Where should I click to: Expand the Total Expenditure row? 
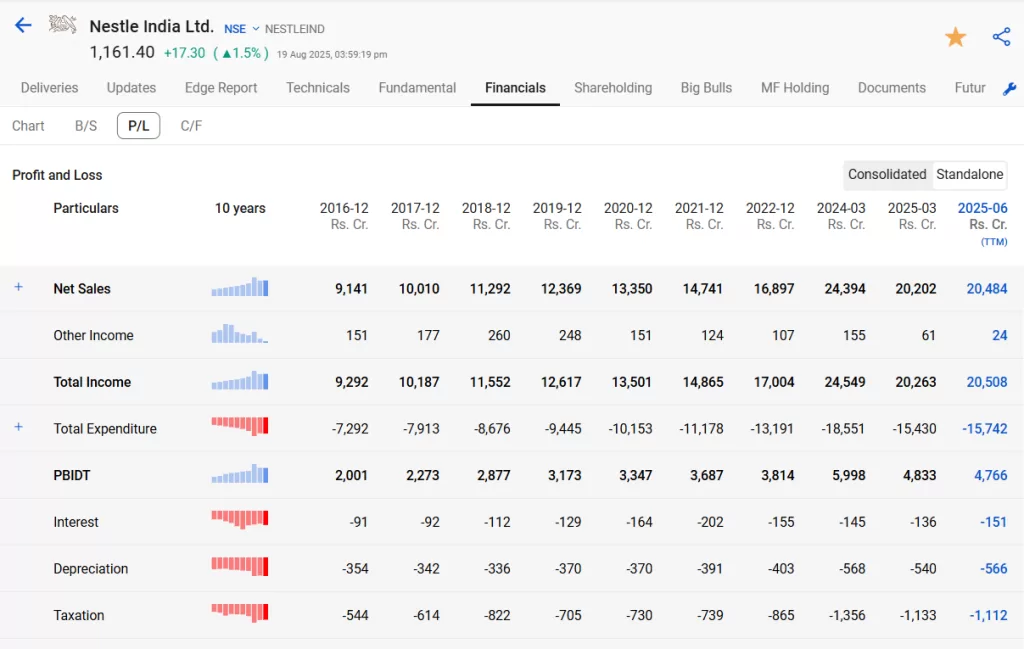[19, 427]
